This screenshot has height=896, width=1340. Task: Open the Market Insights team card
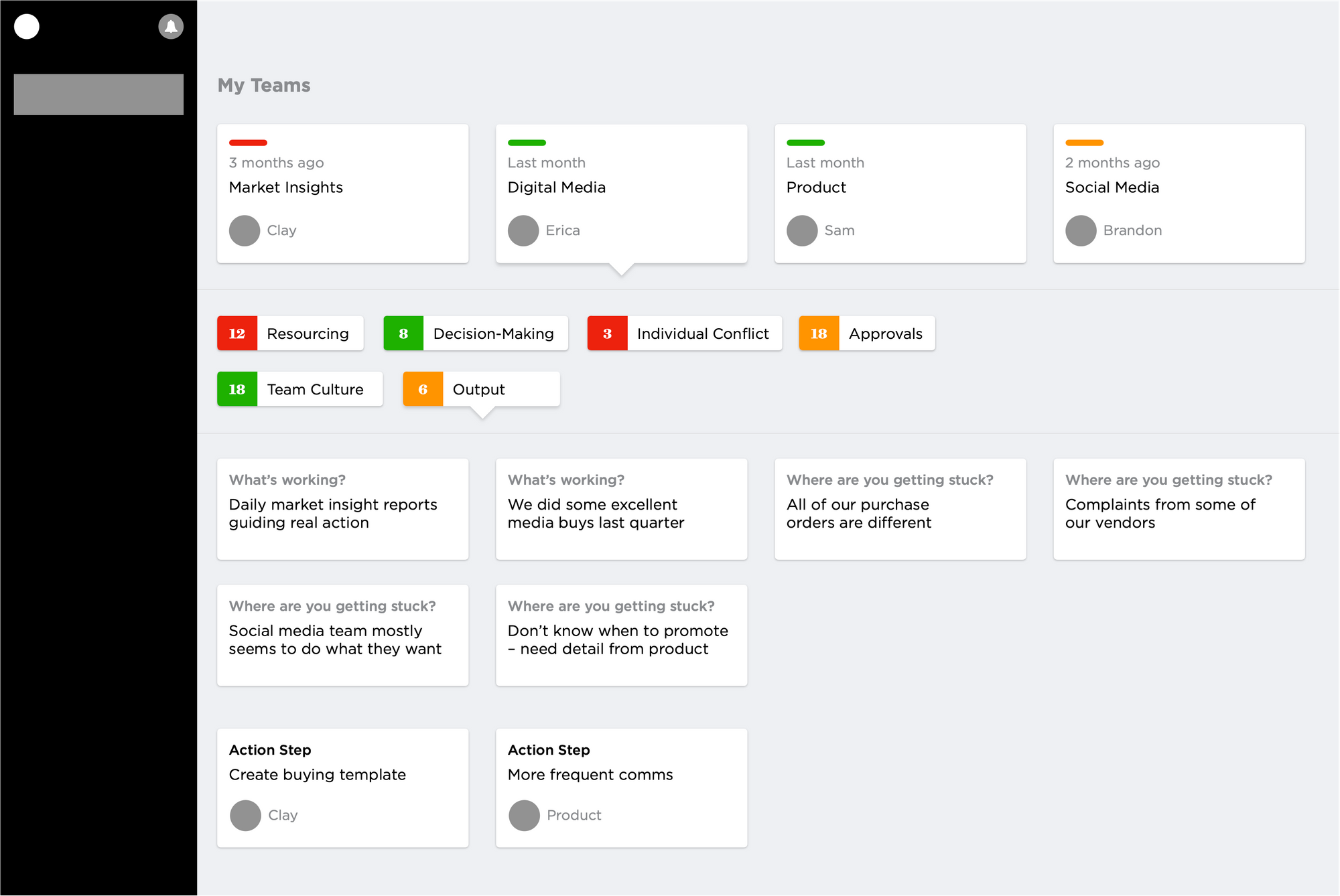pos(343,194)
